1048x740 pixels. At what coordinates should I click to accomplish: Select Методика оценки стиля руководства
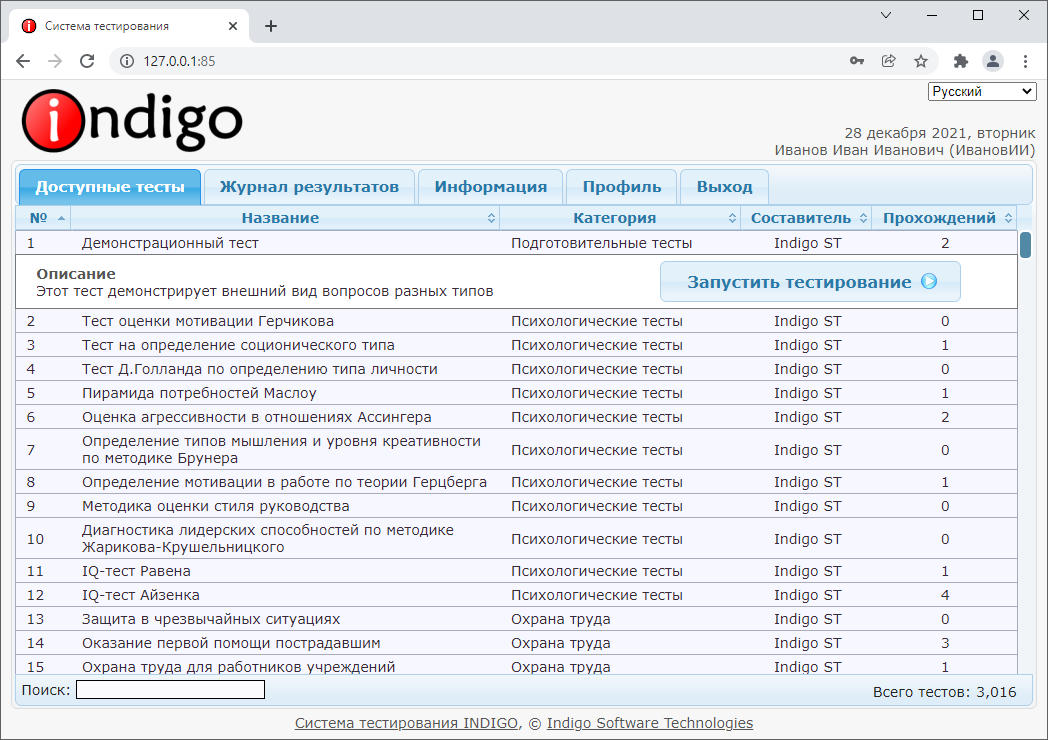516,506
